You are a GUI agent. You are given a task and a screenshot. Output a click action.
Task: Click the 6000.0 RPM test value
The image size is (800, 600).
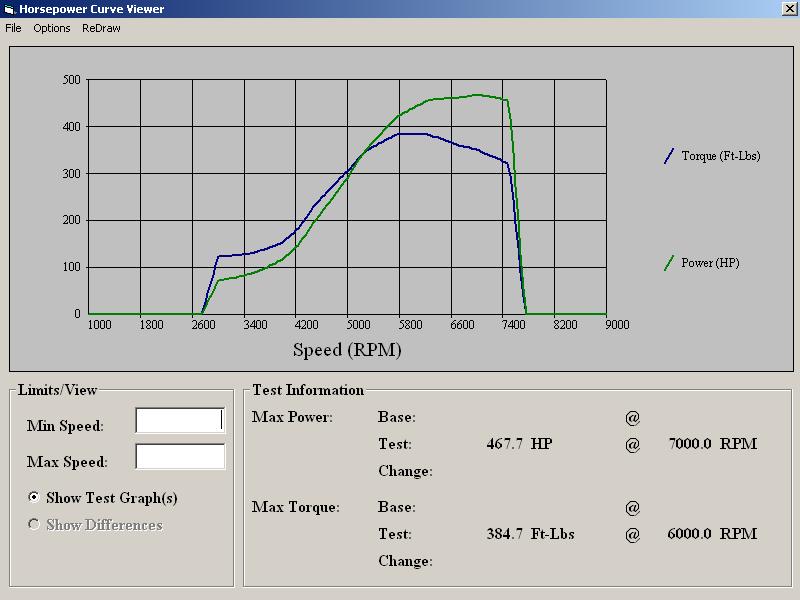(712, 534)
